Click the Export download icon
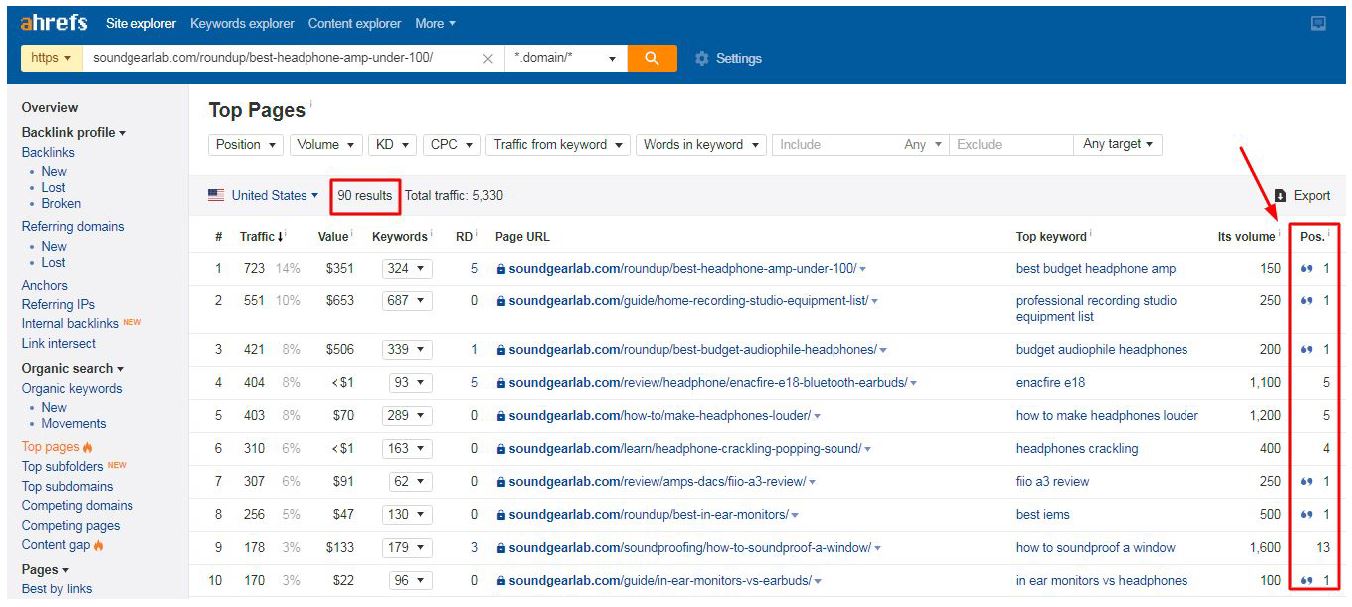Viewport: 1352px width, 607px height. point(1280,196)
